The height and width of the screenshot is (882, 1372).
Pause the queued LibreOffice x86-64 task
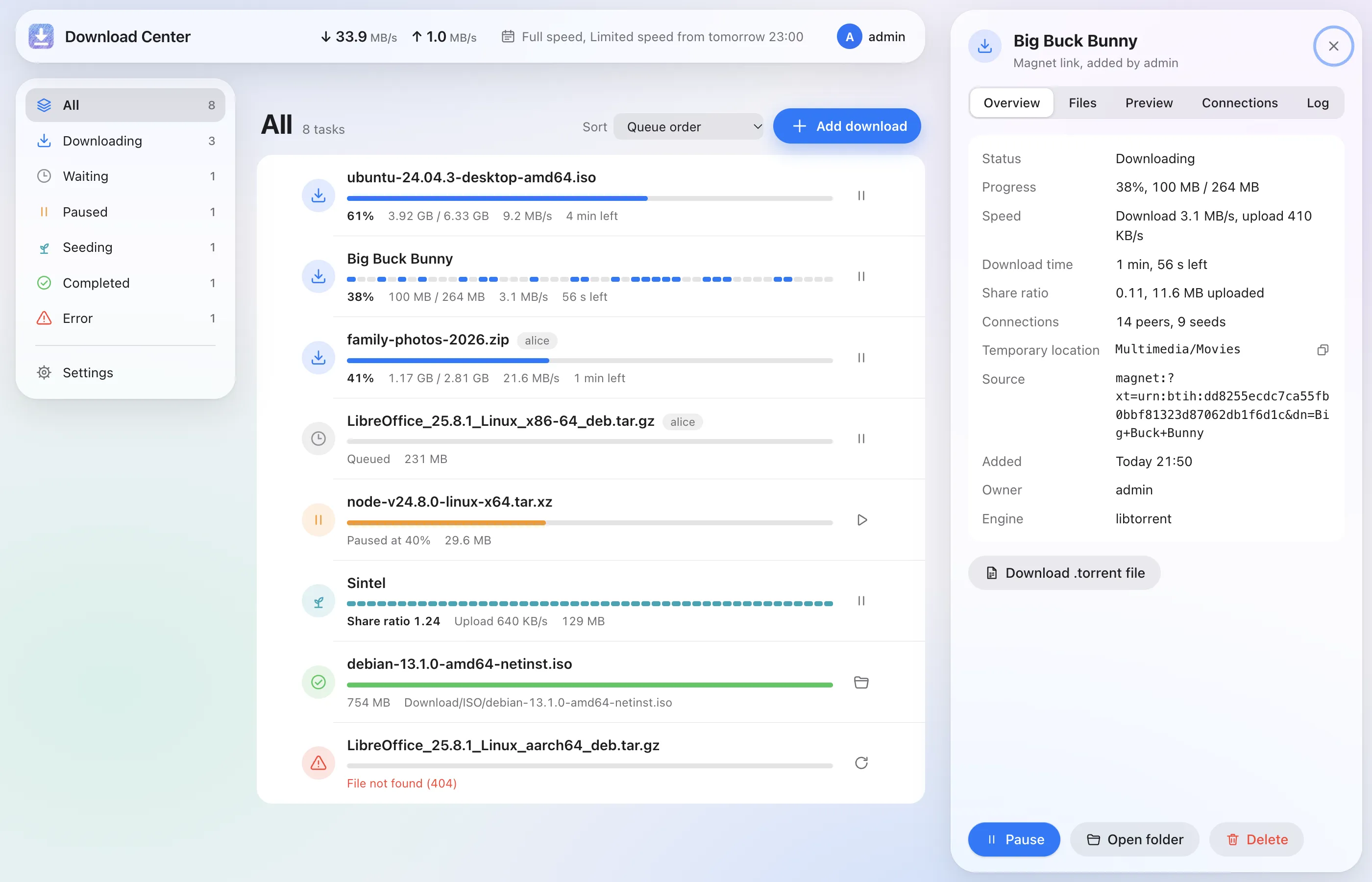tap(860, 438)
